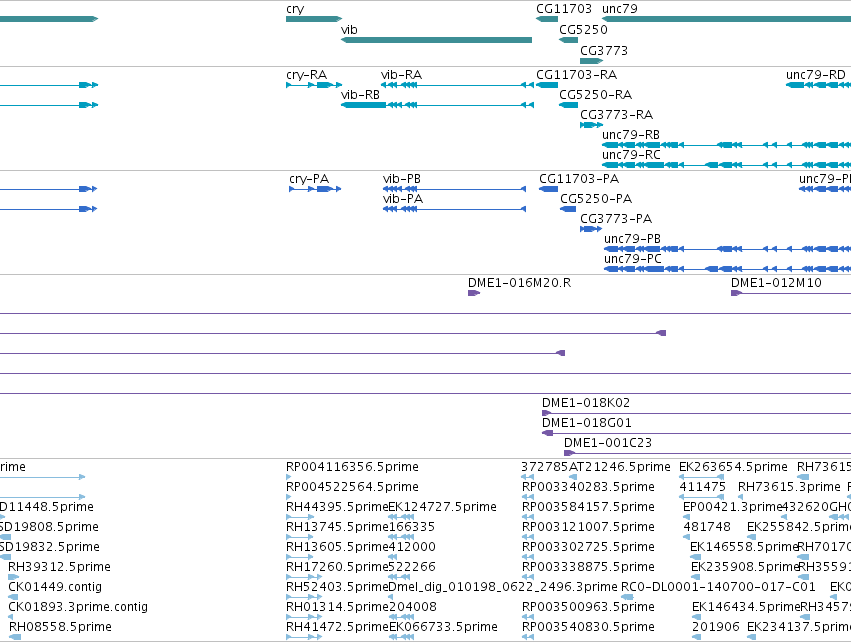Select the CG5250-RA transcript label

coord(595,95)
